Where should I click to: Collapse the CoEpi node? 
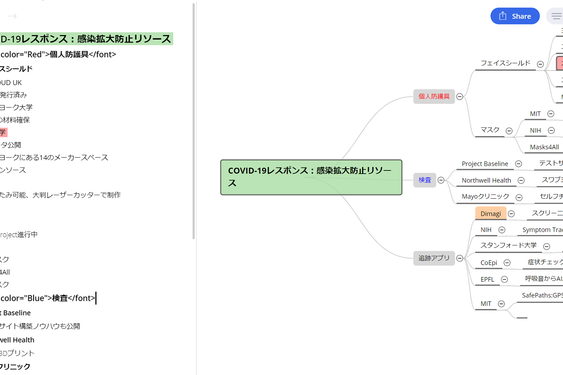tap(507, 263)
